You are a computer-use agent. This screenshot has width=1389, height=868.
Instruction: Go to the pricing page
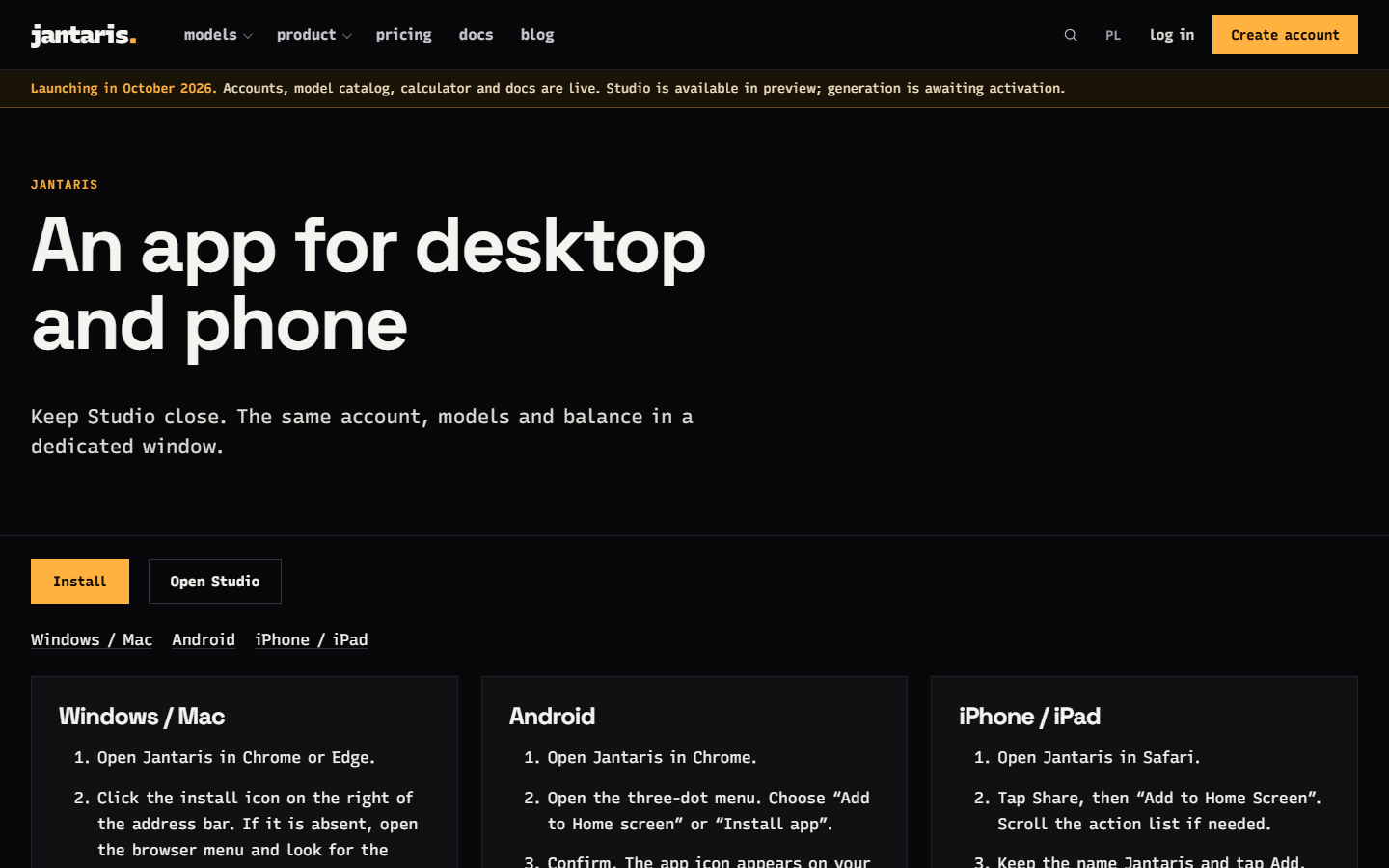403,35
